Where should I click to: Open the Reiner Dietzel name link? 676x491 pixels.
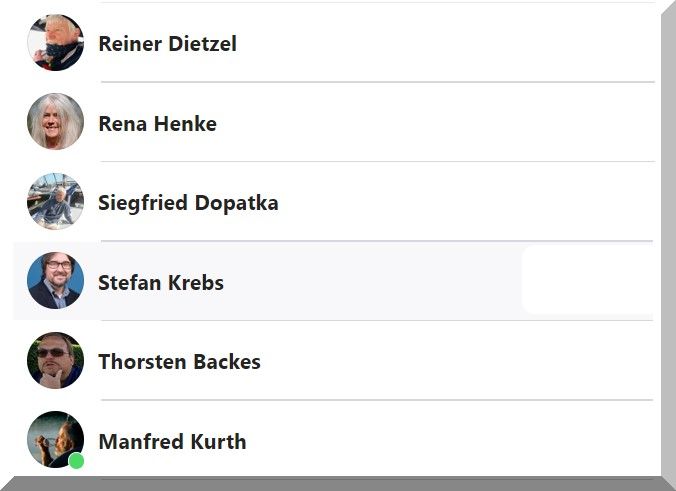pos(167,44)
